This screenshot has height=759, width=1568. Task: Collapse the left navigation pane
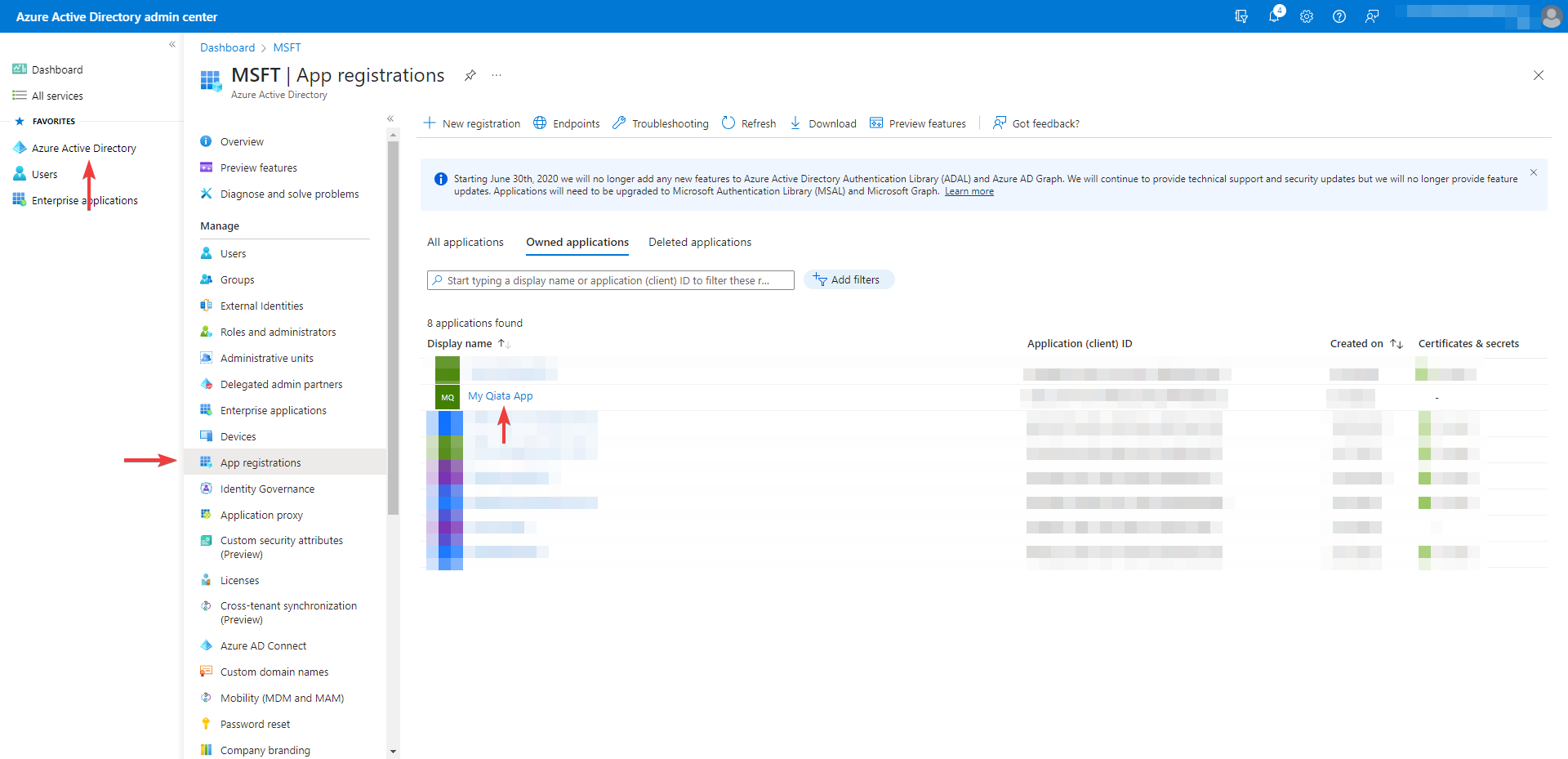[172, 45]
